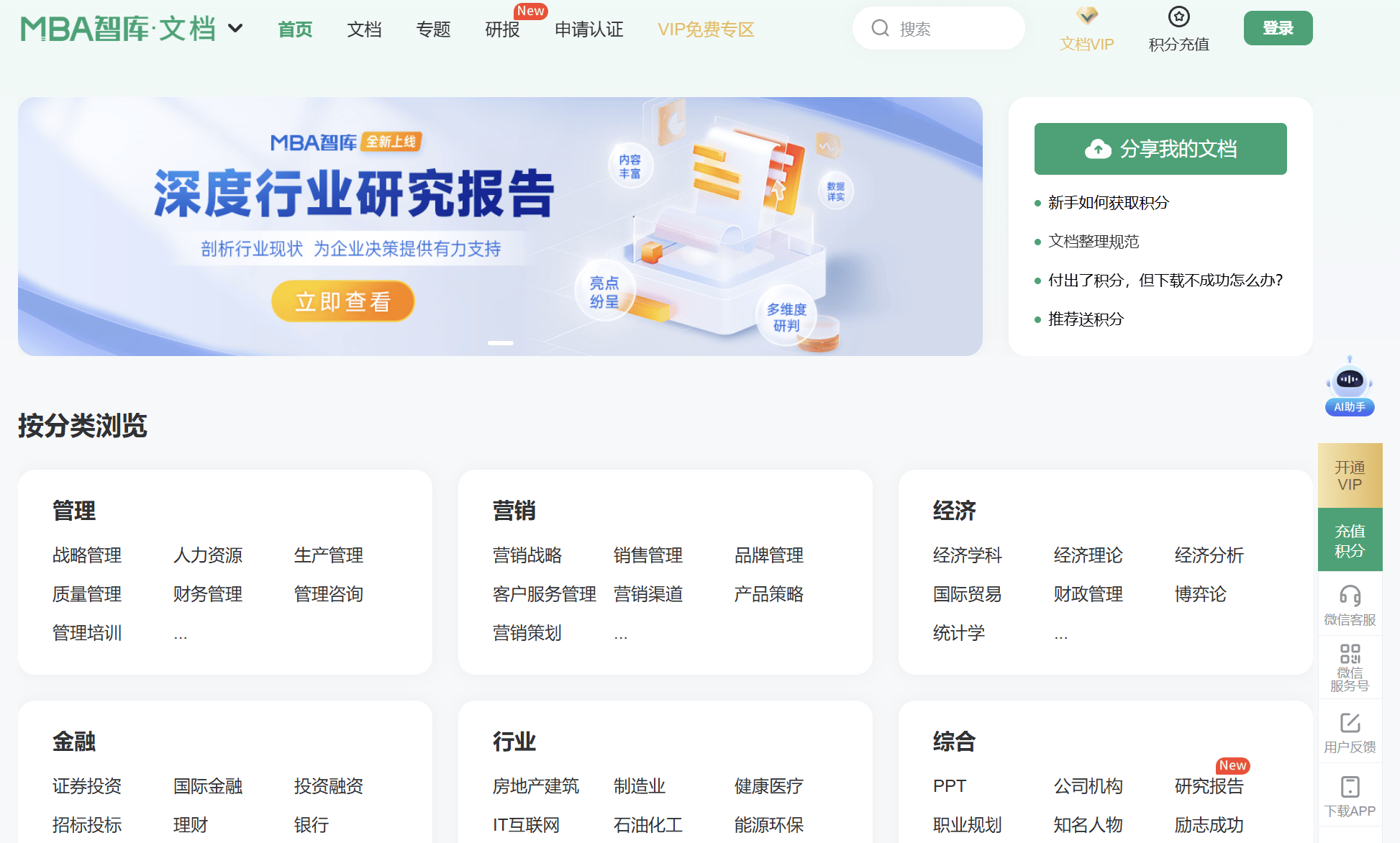Click the green 登录 button
1400x843 pixels.
[x=1278, y=28]
